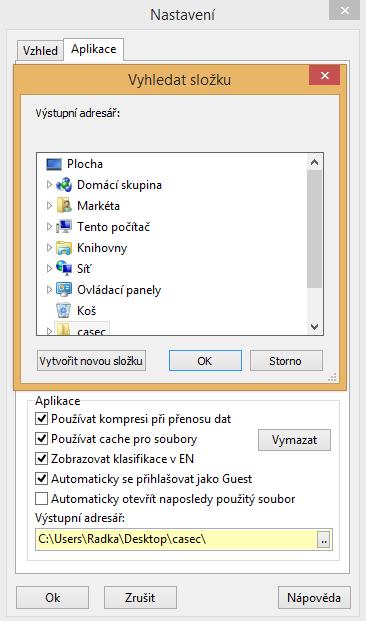Click the Domácí skupina homegroup icon
The width and height of the screenshot is (366, 621).
(64, 185)
